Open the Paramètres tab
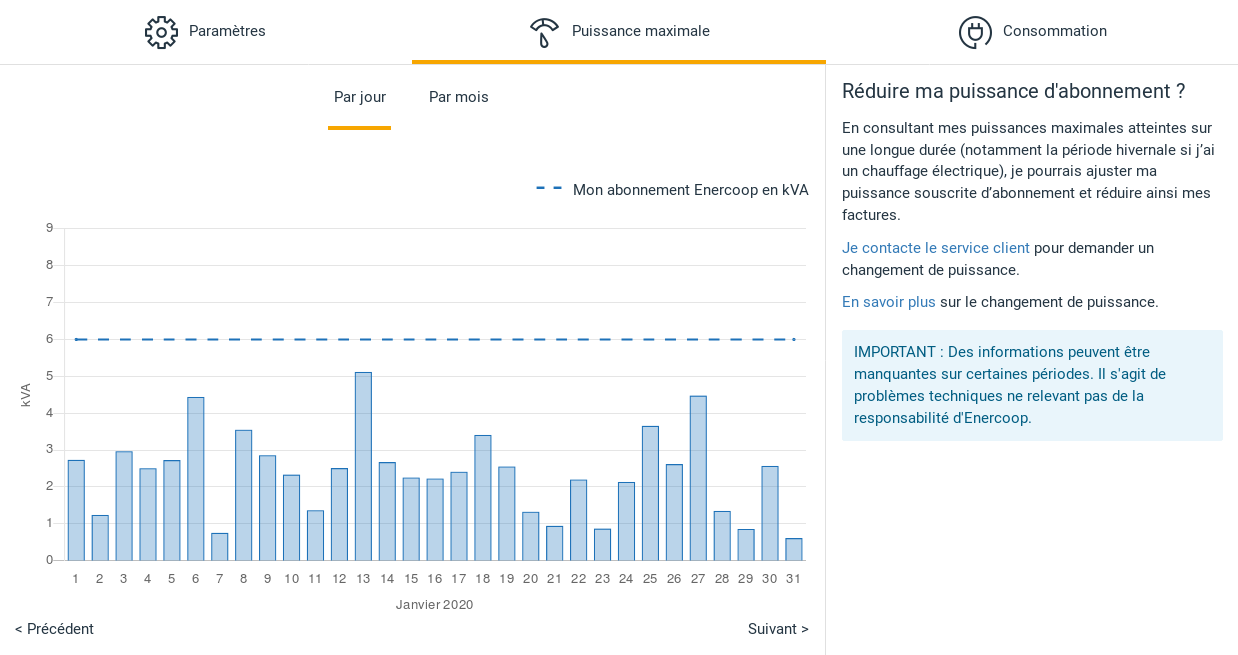The image size is (1238, 655). point(227,31)
